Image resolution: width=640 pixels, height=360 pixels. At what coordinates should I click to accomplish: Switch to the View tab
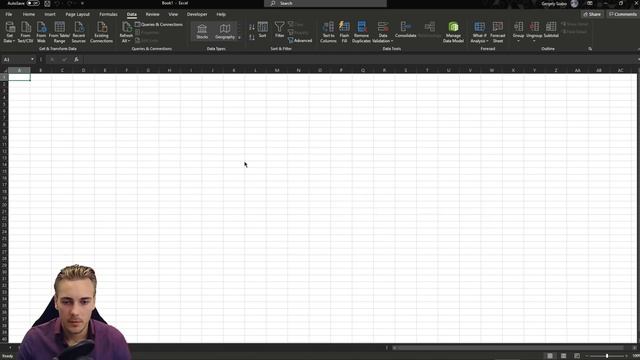[x=173, y=14]
